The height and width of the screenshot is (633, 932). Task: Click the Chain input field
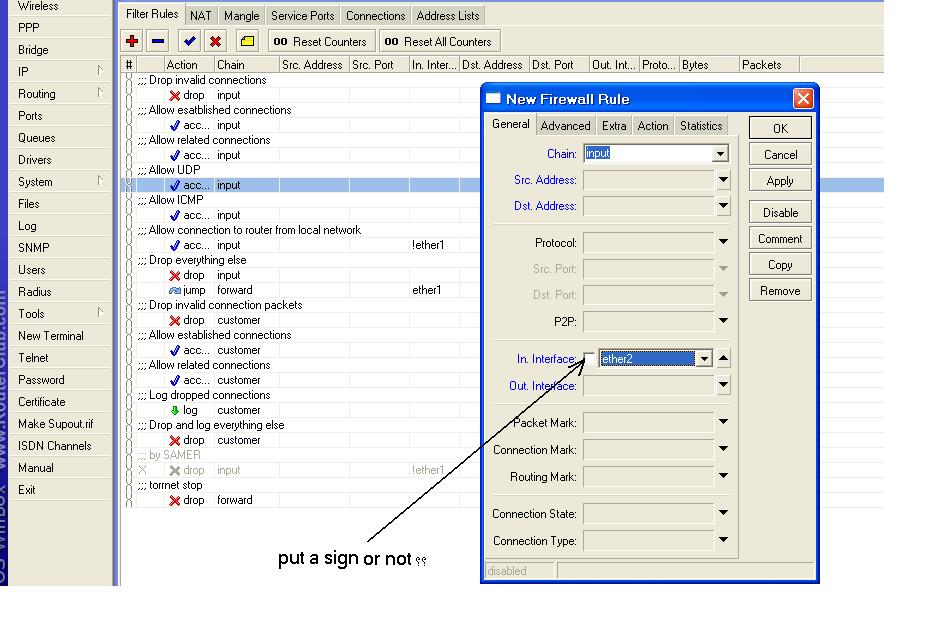point(648,154)
